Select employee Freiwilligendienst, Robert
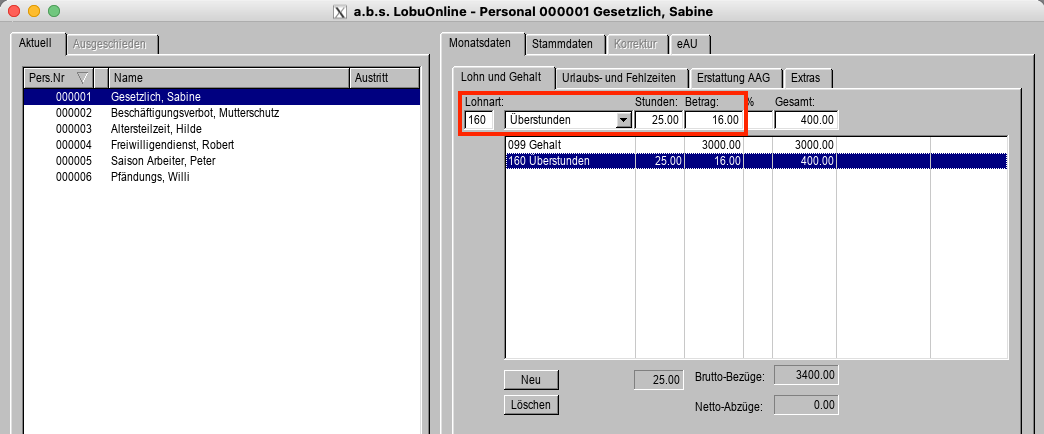1044x434 pixels. (x=172, y=145)
